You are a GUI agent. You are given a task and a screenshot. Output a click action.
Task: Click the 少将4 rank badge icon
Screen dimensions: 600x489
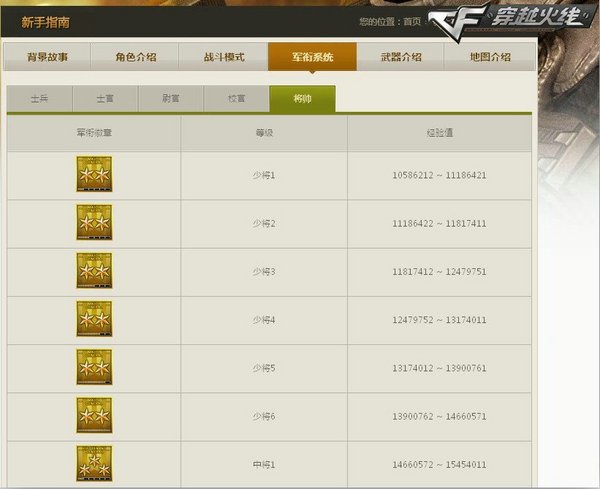coord(94,319)
